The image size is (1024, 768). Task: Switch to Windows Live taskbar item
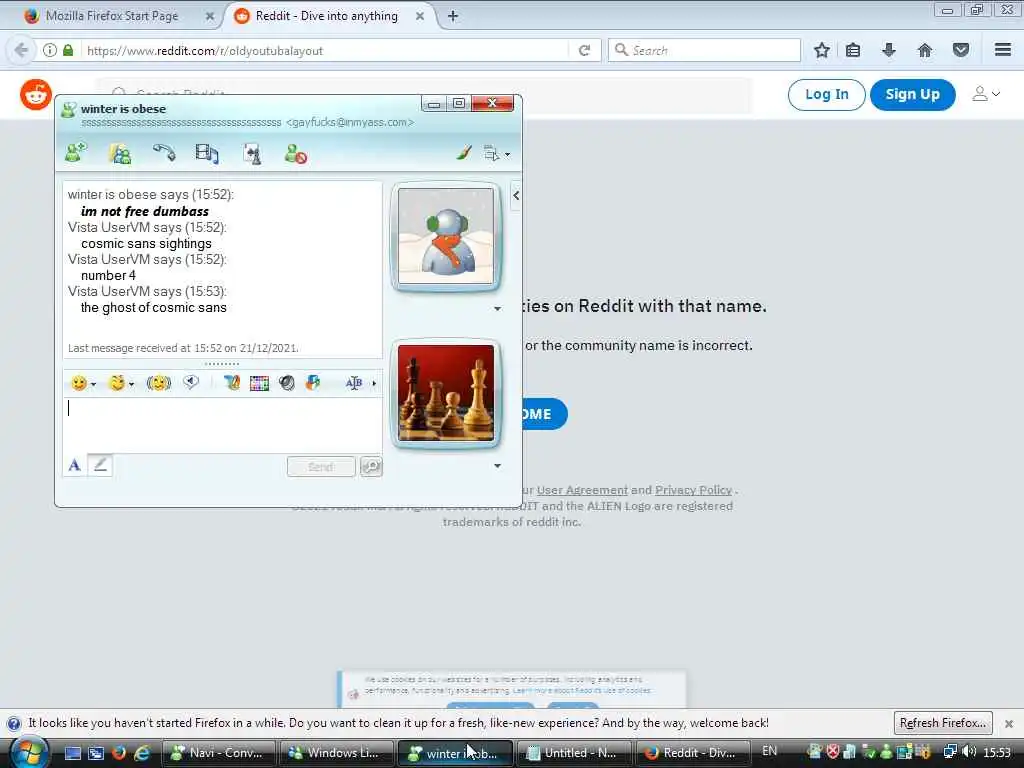(336, 753)
